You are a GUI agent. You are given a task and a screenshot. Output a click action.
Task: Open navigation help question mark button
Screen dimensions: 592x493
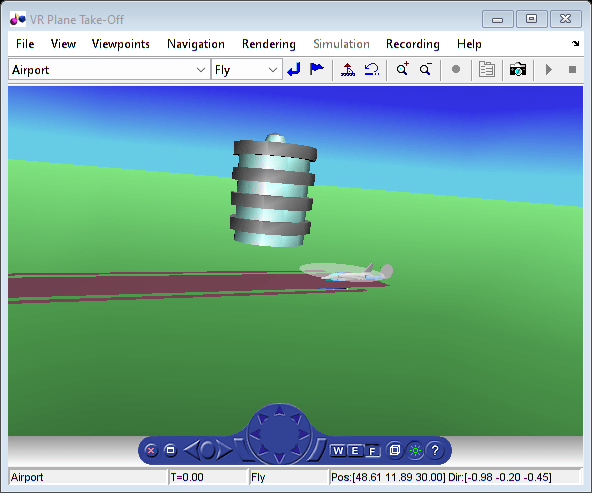(435, 450)
